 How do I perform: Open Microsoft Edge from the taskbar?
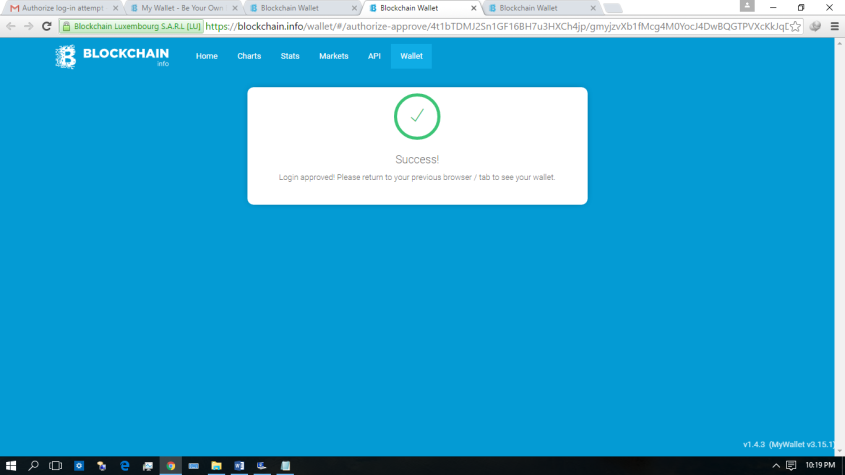pyautogui.click(x=125, y=466)
